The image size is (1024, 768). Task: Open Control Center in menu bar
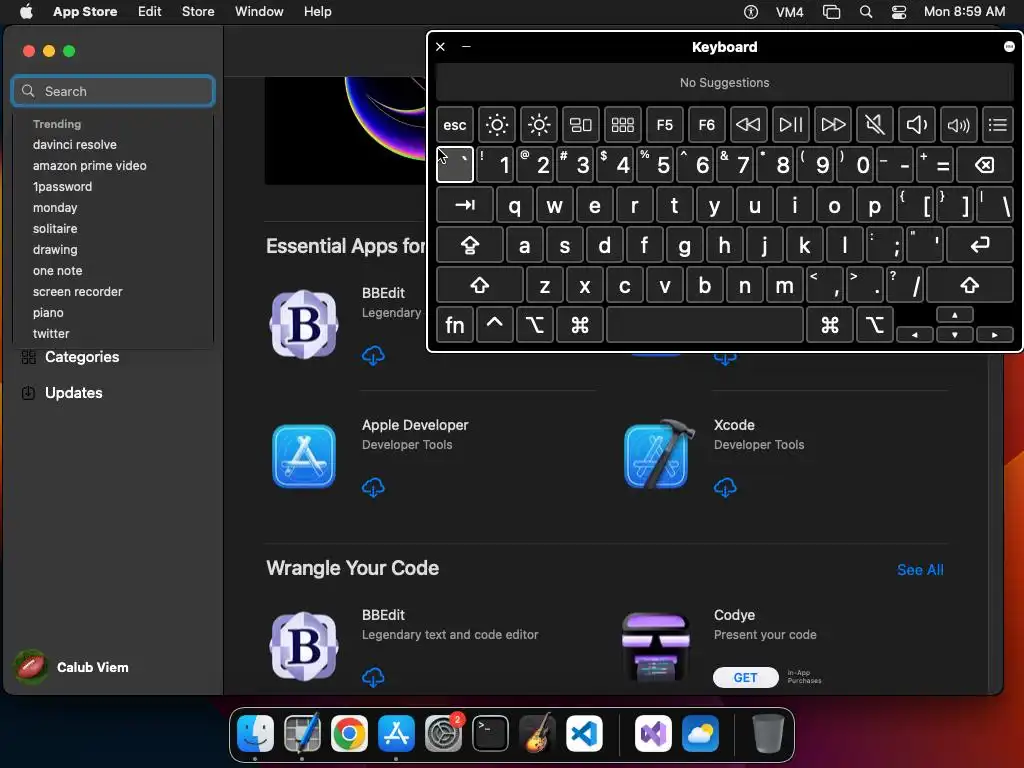point(899,12)
